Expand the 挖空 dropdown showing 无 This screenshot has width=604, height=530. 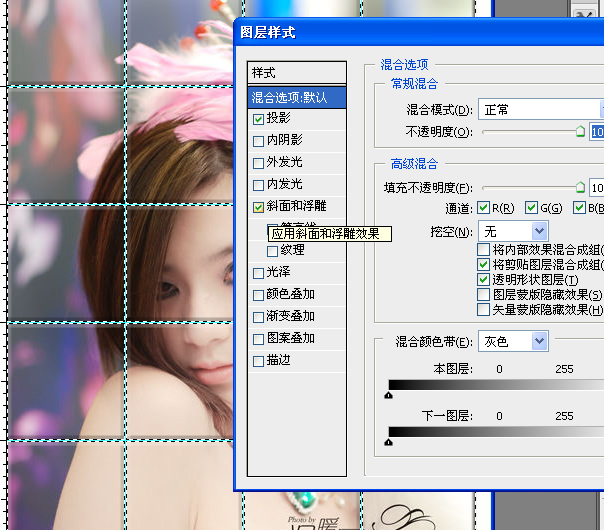[x=513, y=231]
